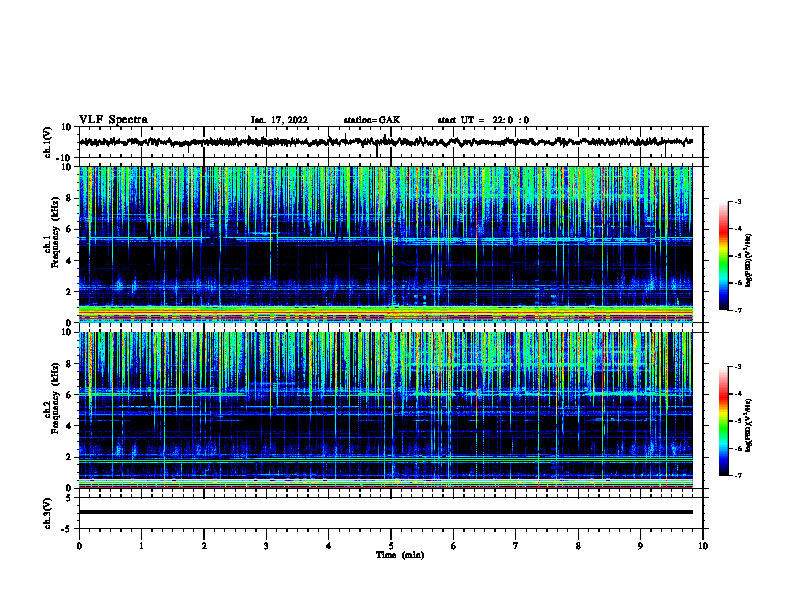Click the "ch.3(V)" axis label
The height and width of the screenshot is (612, 792).
47,514
